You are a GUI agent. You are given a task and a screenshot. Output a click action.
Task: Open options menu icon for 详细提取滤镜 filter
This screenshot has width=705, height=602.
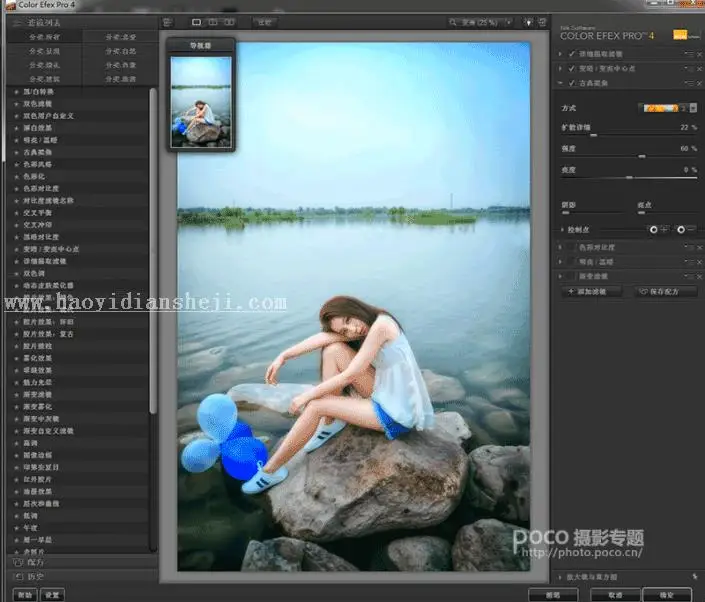(689, 54)
